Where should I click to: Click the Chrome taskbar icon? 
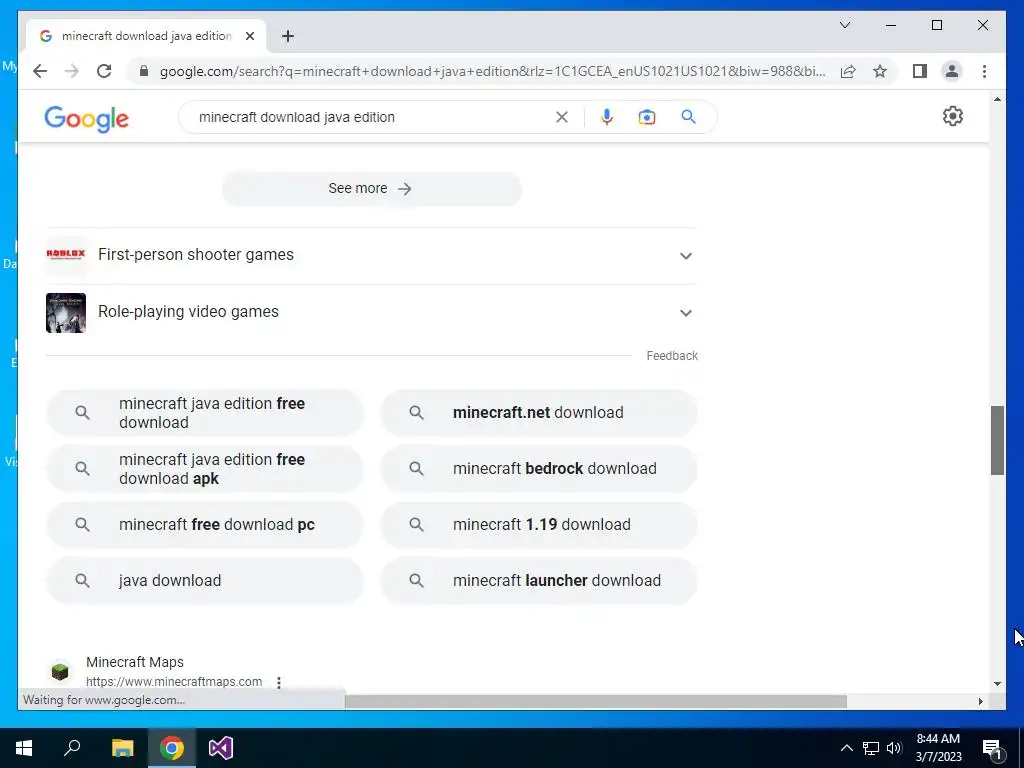click(172, 748)
